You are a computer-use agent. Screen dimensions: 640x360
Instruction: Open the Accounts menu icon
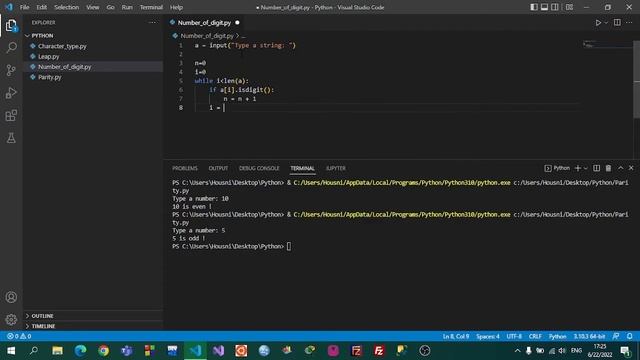tap(11, 297)
